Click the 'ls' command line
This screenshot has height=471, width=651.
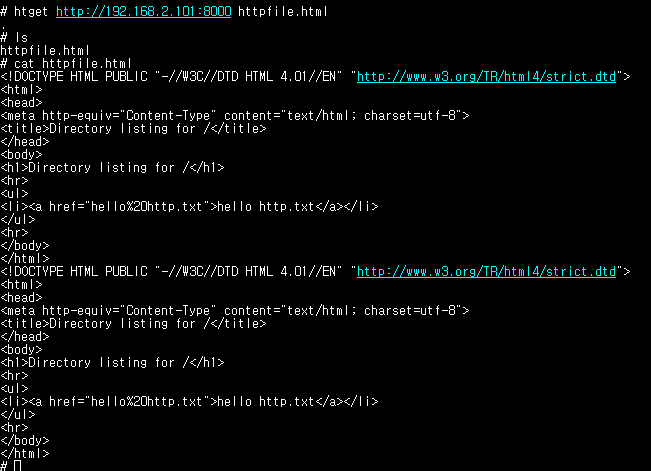click(14, 38)
